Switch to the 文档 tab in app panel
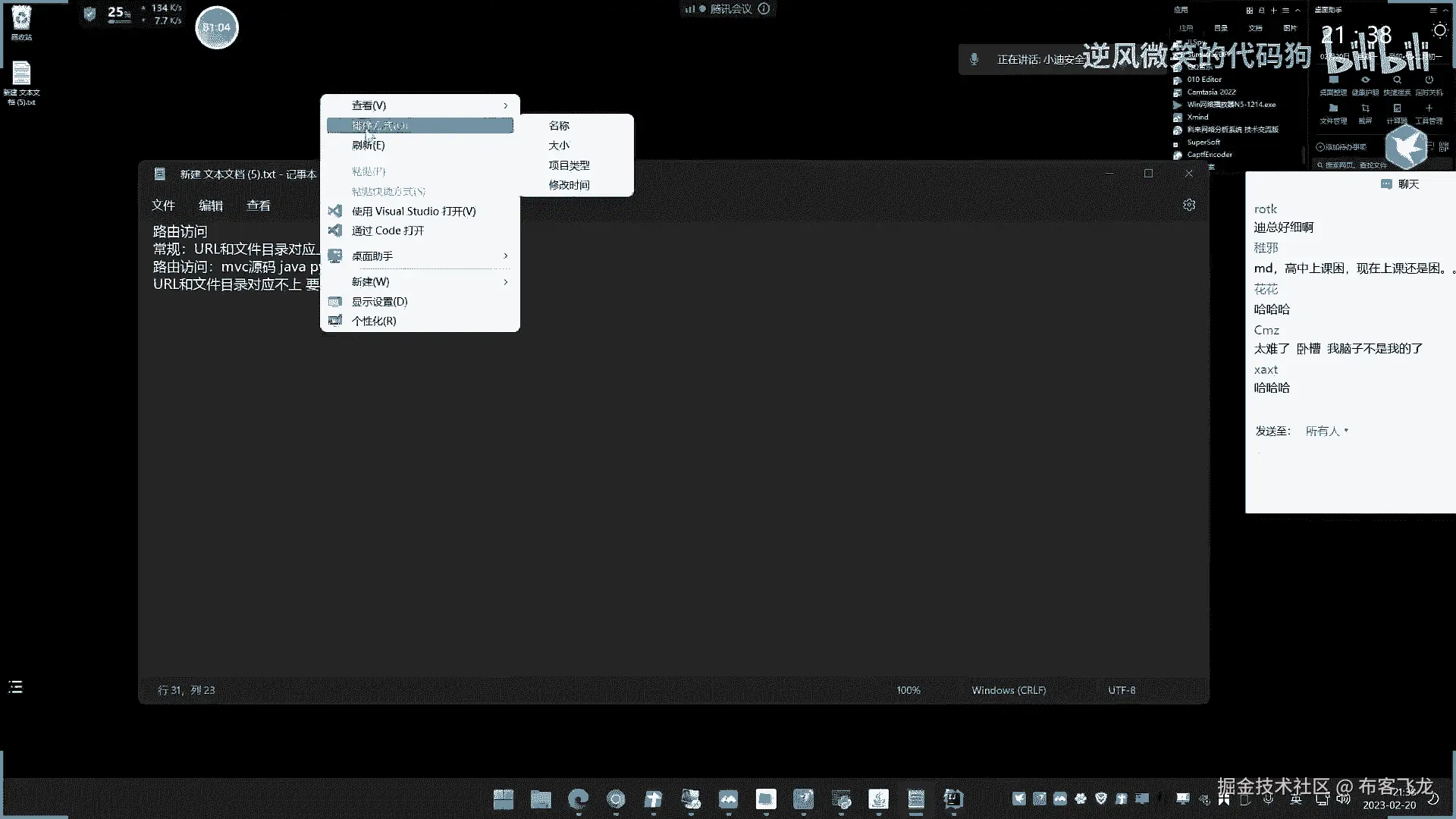1456x819 pixels. tap(1256, 28)
